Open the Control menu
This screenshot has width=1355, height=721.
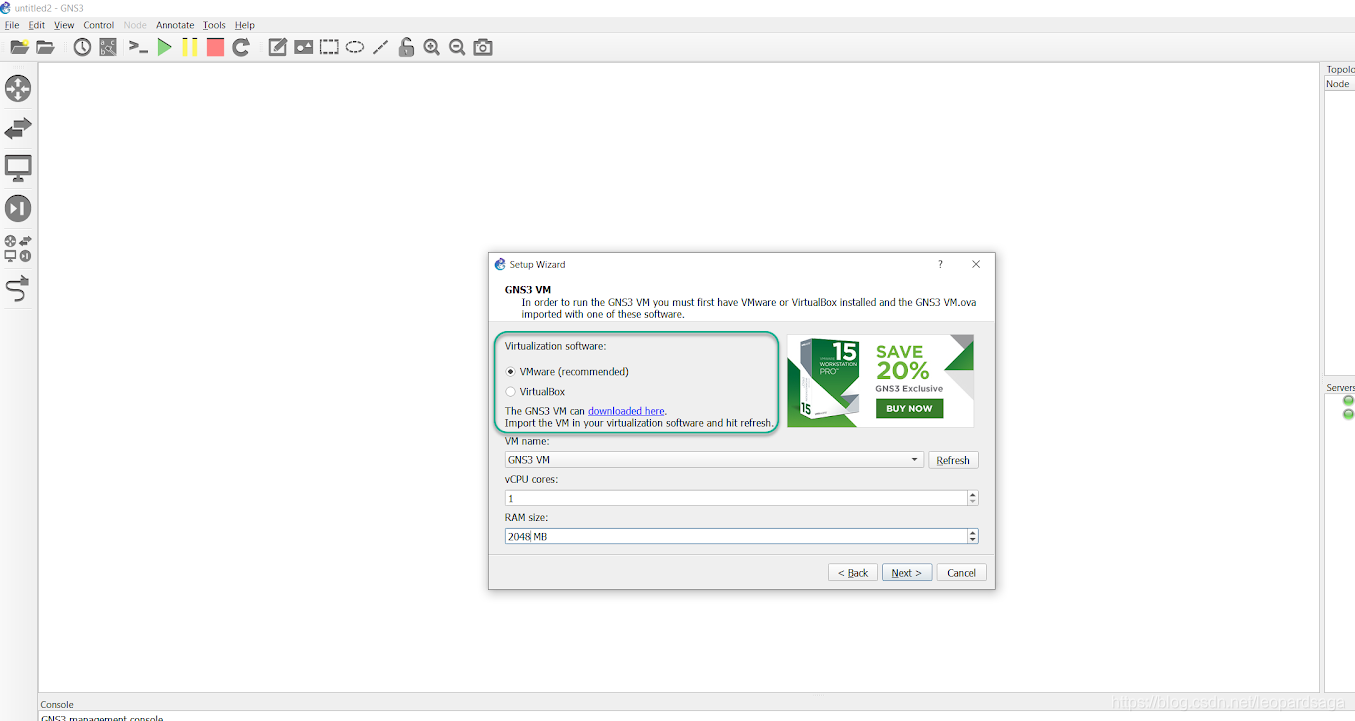(x=99, y=25)
